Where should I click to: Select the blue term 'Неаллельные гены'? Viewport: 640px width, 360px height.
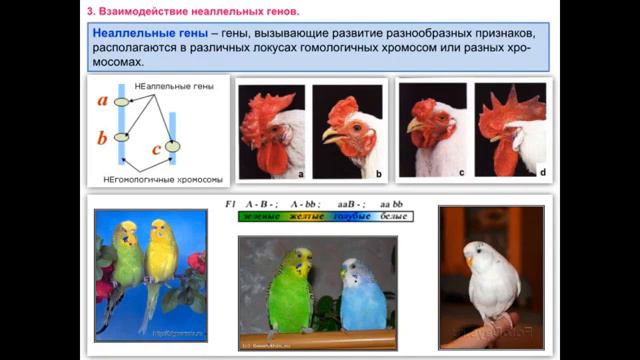[x=150, y=33]
